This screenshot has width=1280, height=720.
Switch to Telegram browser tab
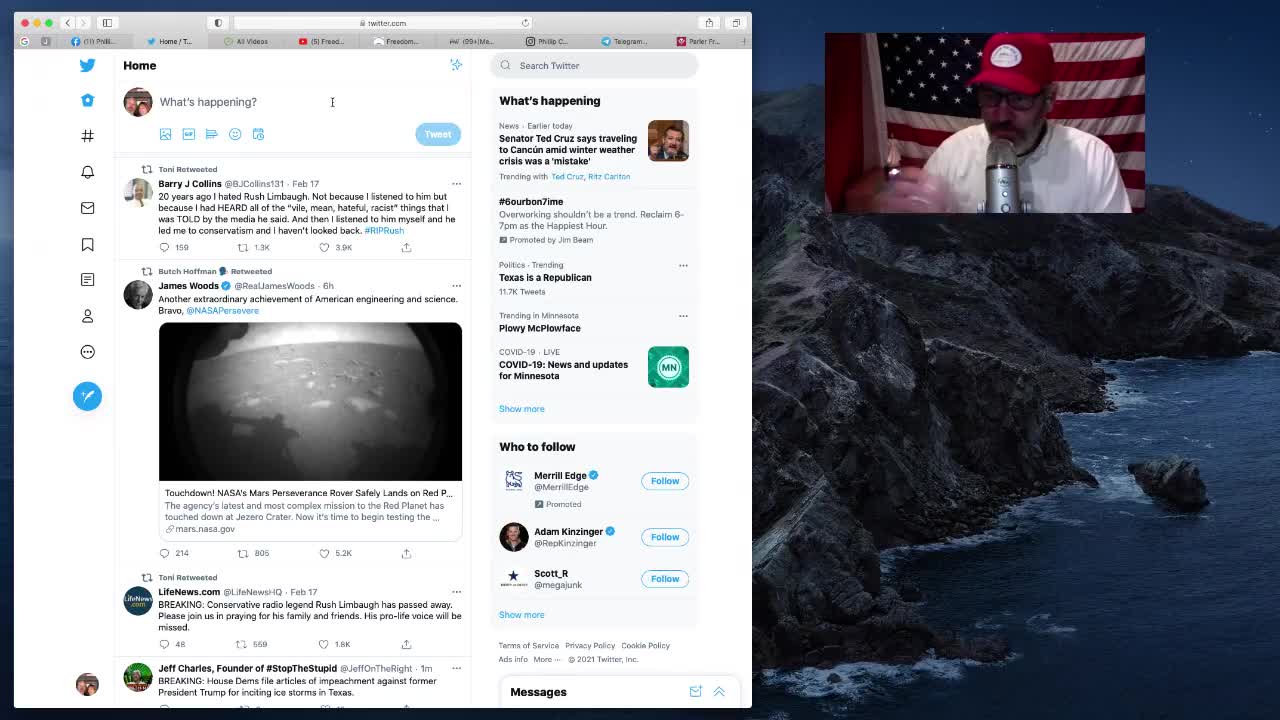625,41
